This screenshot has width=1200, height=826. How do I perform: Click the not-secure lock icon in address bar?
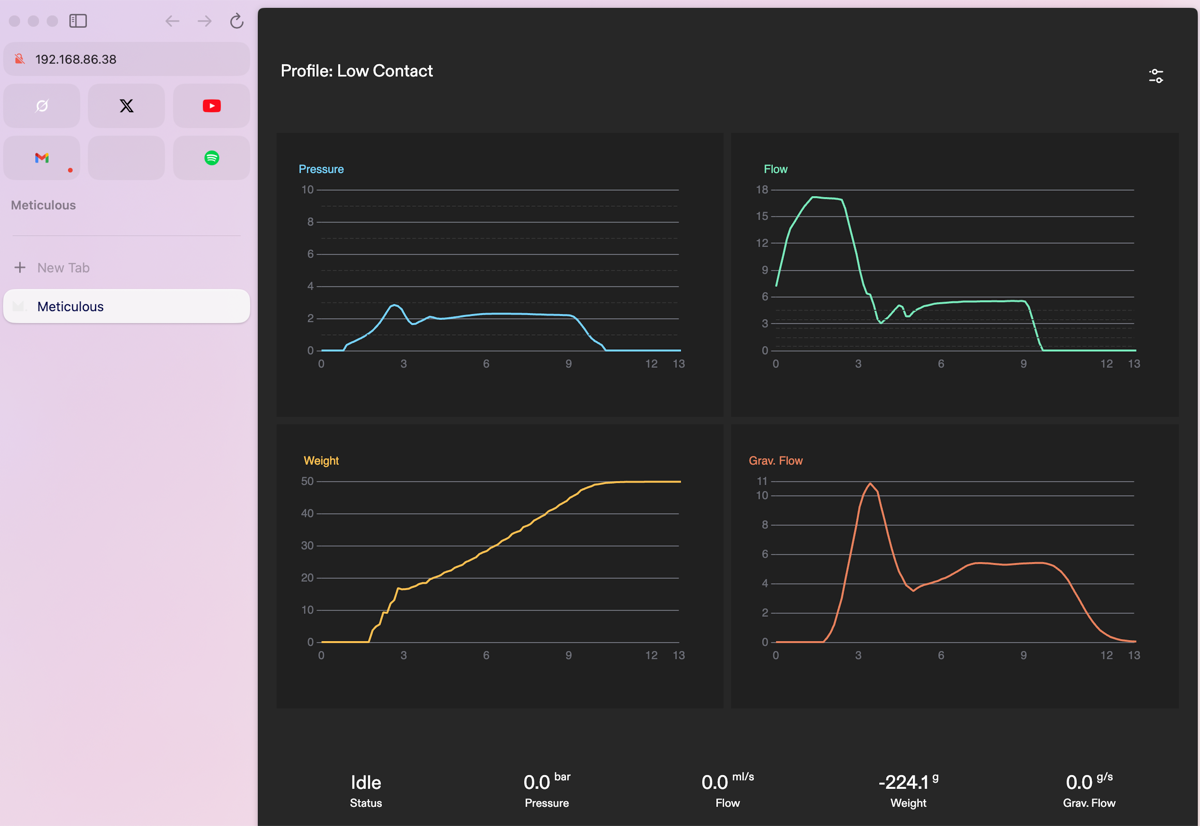[19, 59]
